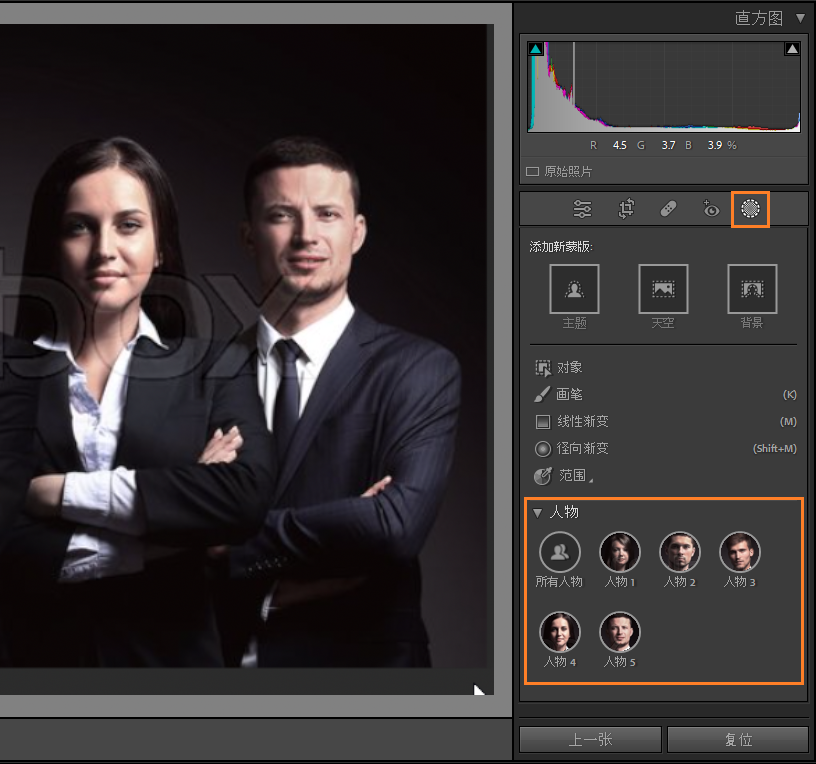Toggle shadow clipping indicator in histogram
816x764 pixels.
click(x=535, y=49)
